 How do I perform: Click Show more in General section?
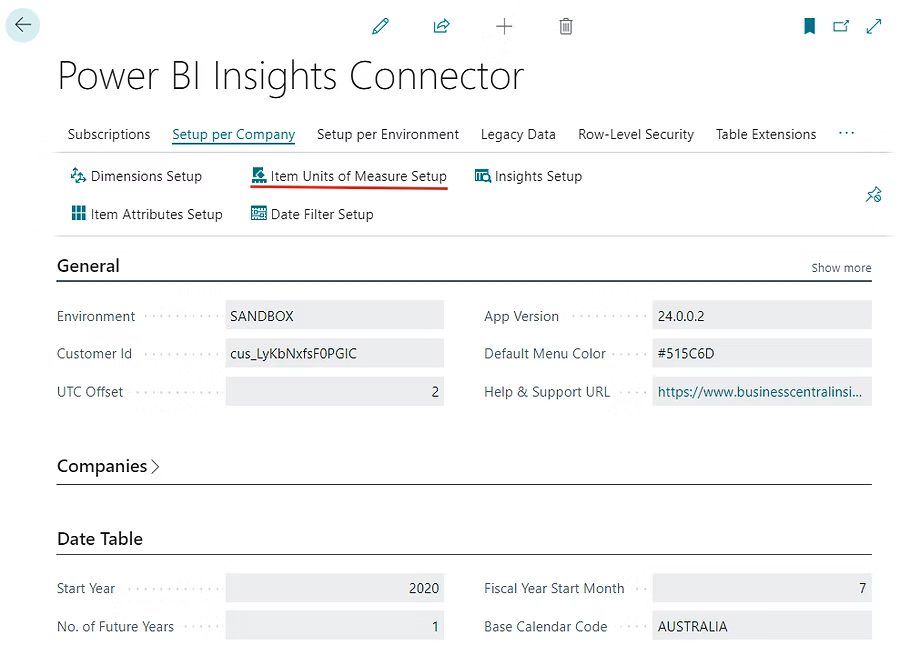click(x=841, y=268)
